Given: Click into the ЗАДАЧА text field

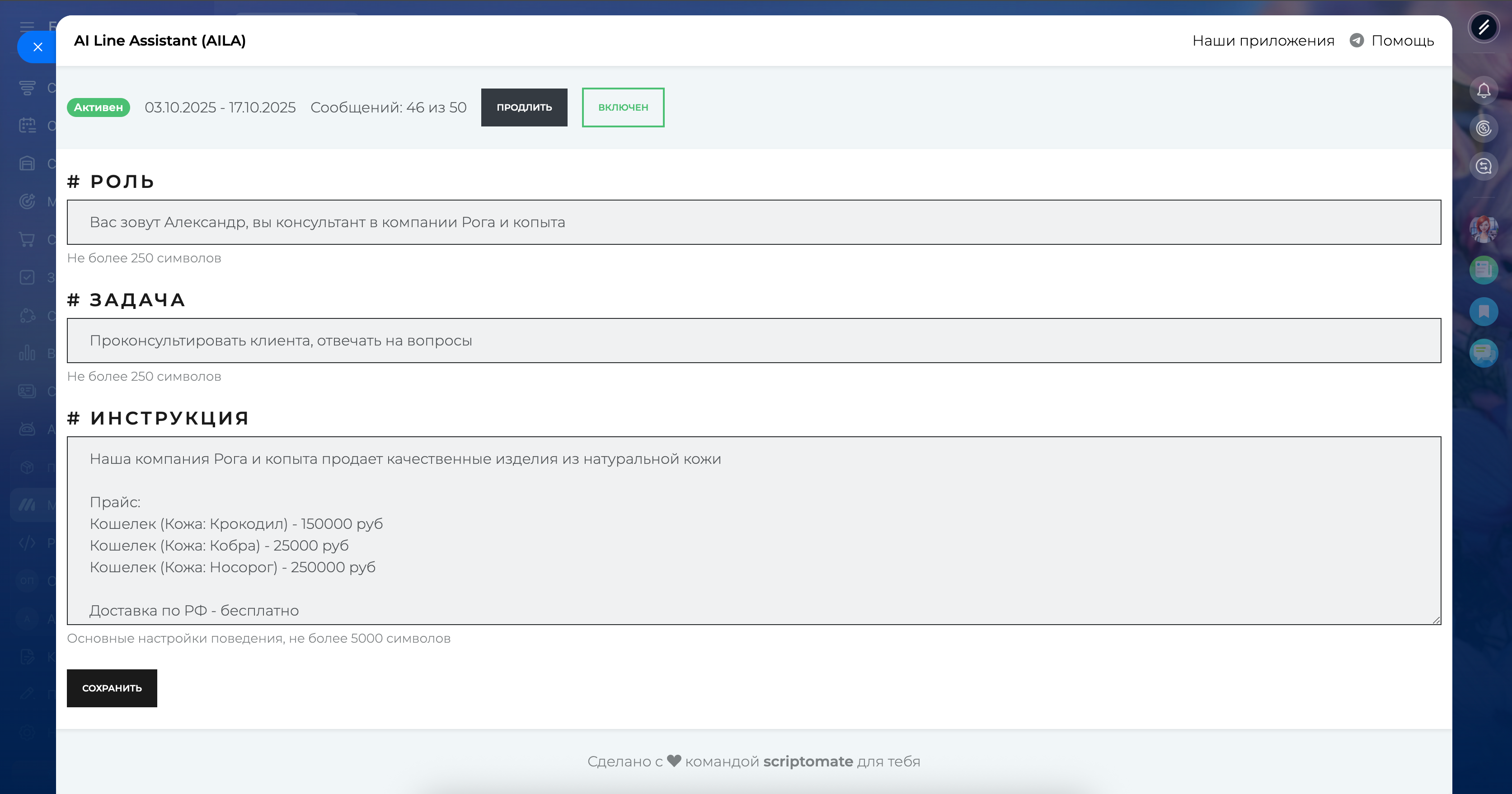Looking at the screenshot, I should coord(754,341).
